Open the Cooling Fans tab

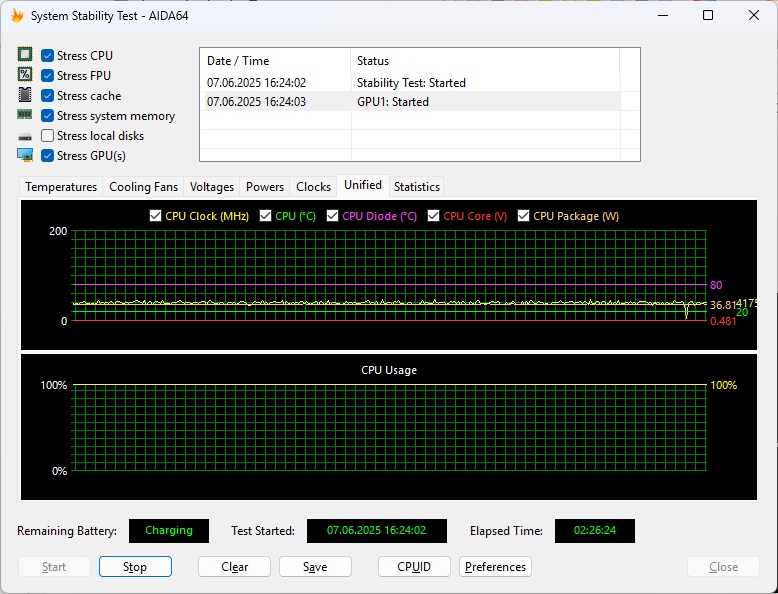143,187
